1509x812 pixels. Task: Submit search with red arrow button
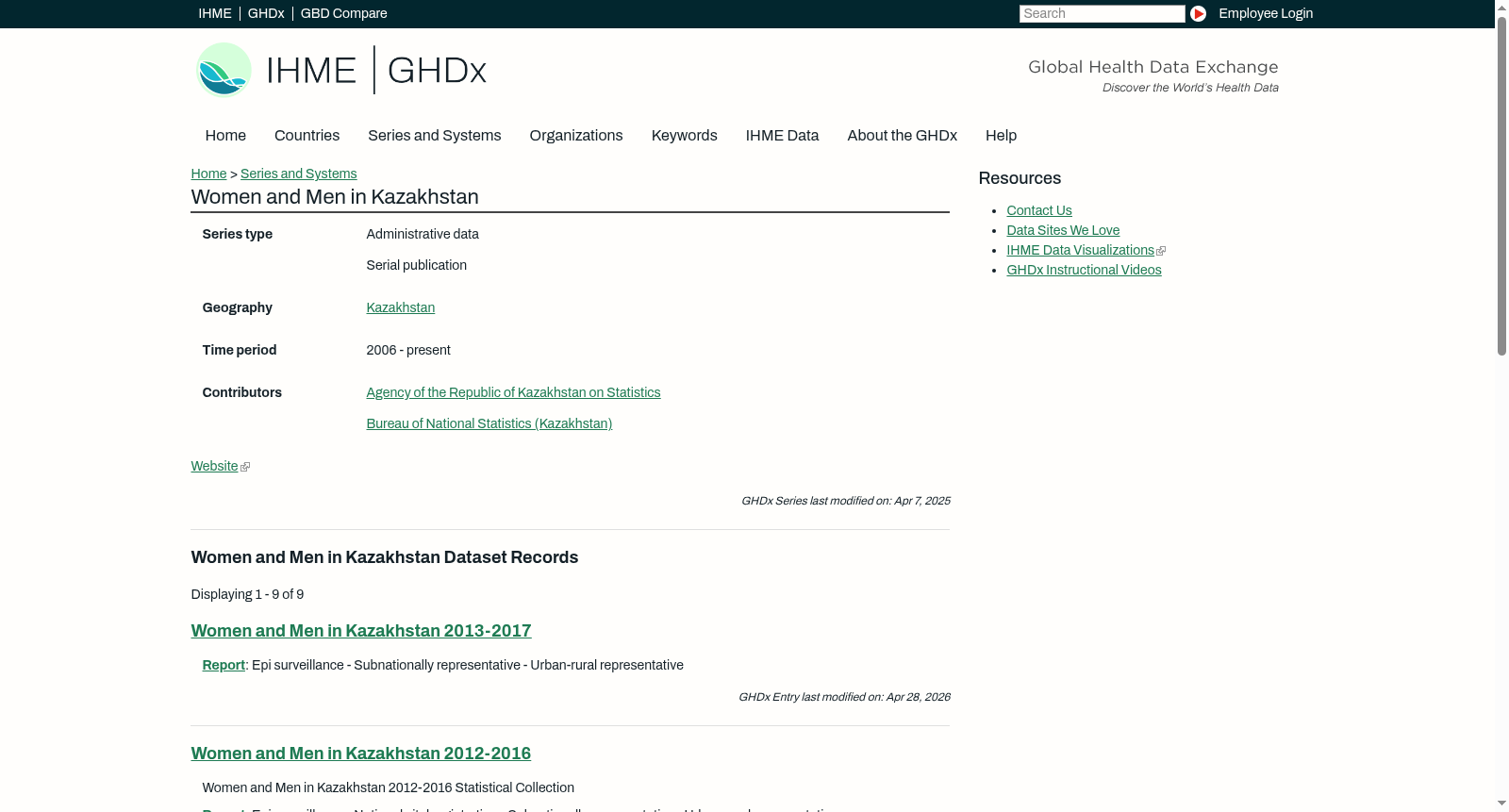[1198, 13]
